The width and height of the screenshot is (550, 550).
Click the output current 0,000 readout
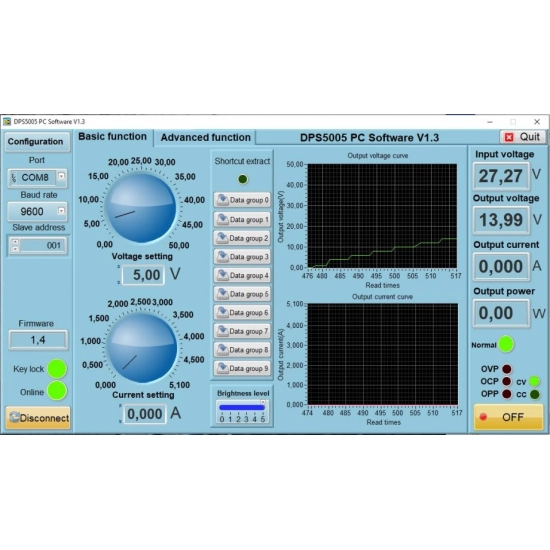tap(501, 266)
